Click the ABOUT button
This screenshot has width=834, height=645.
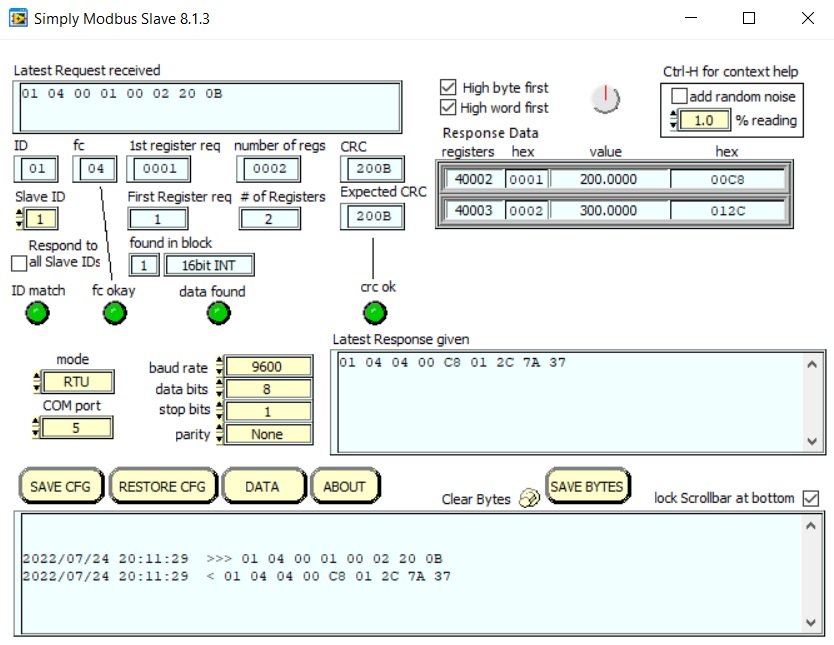(x=345, y=486)
